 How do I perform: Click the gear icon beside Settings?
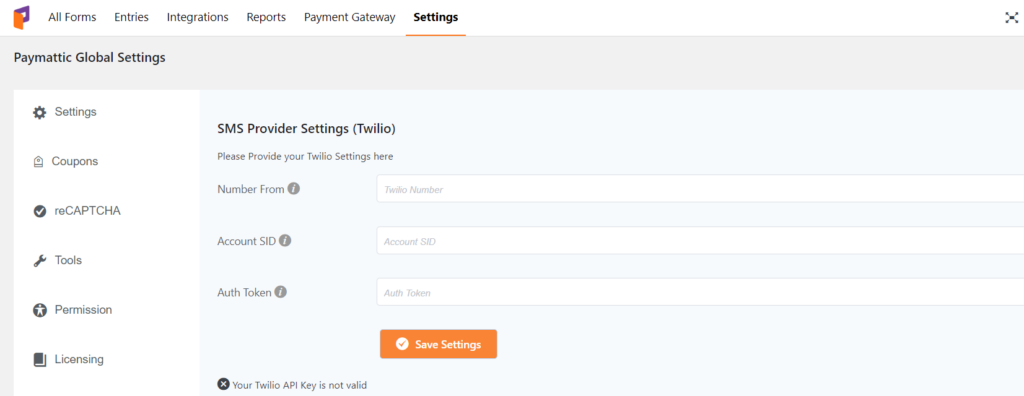[40, 112]
